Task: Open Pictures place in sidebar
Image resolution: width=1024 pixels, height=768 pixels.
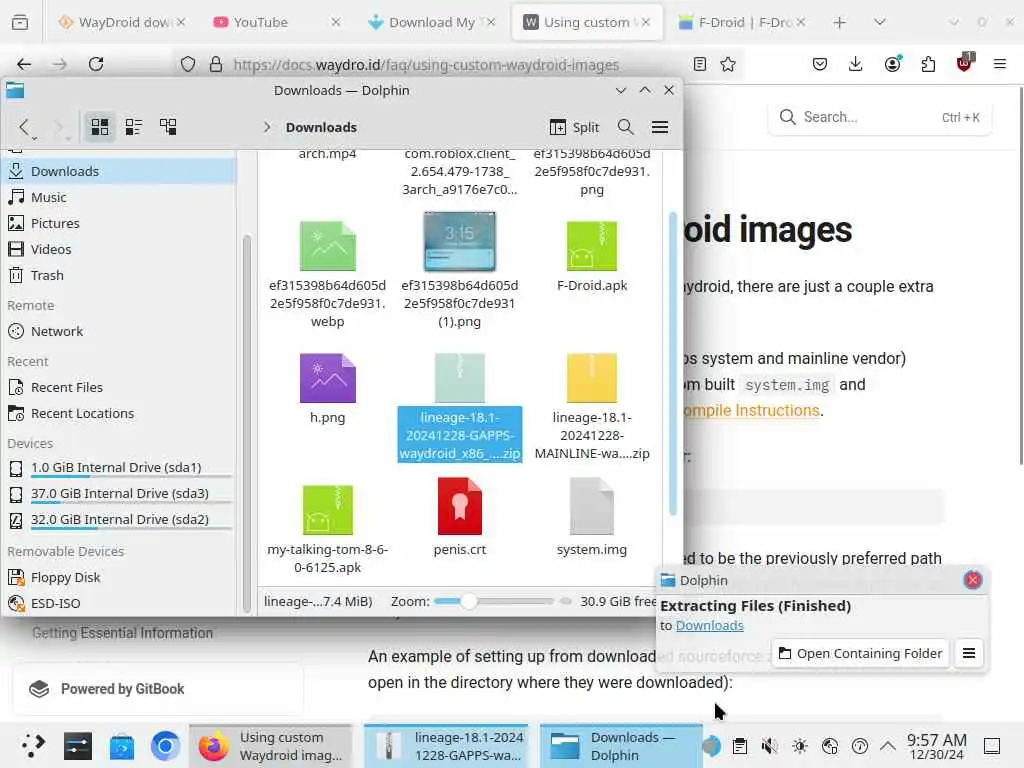Action: click(x=120, y=223)
